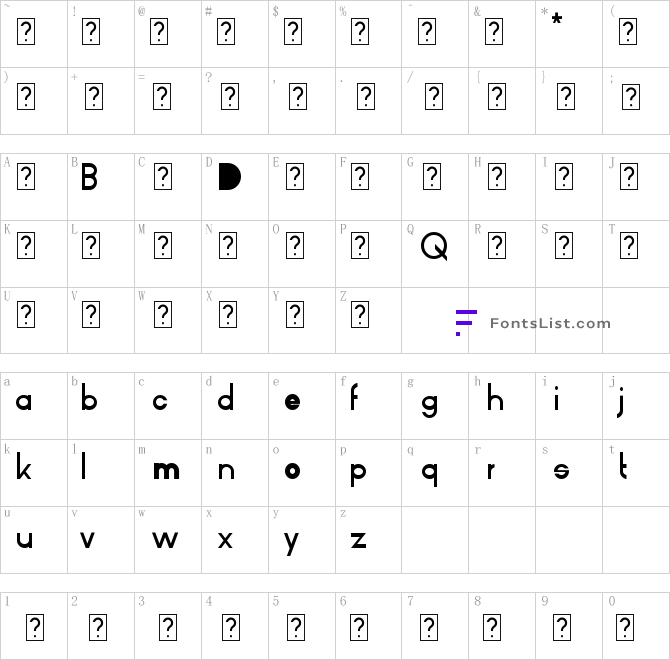Select the lowercase y glyph
Screen dimensions: 670x660
pyautogui.click(x=292, y=542)
